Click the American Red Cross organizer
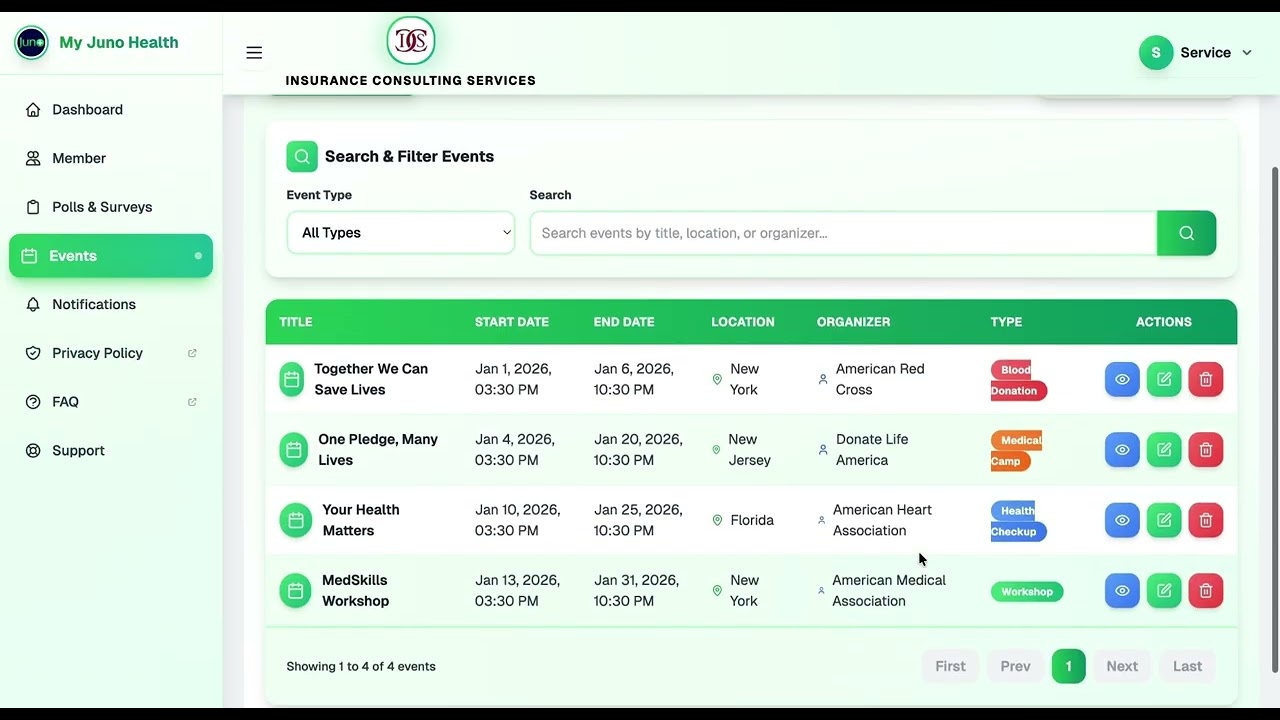1280x720 pixels. [880, 380]
